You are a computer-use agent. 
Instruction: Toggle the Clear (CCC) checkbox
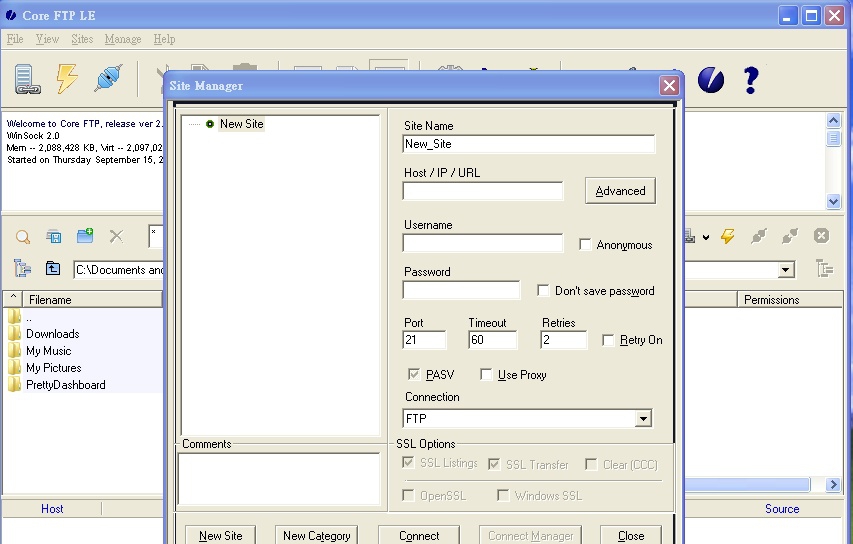591,464
